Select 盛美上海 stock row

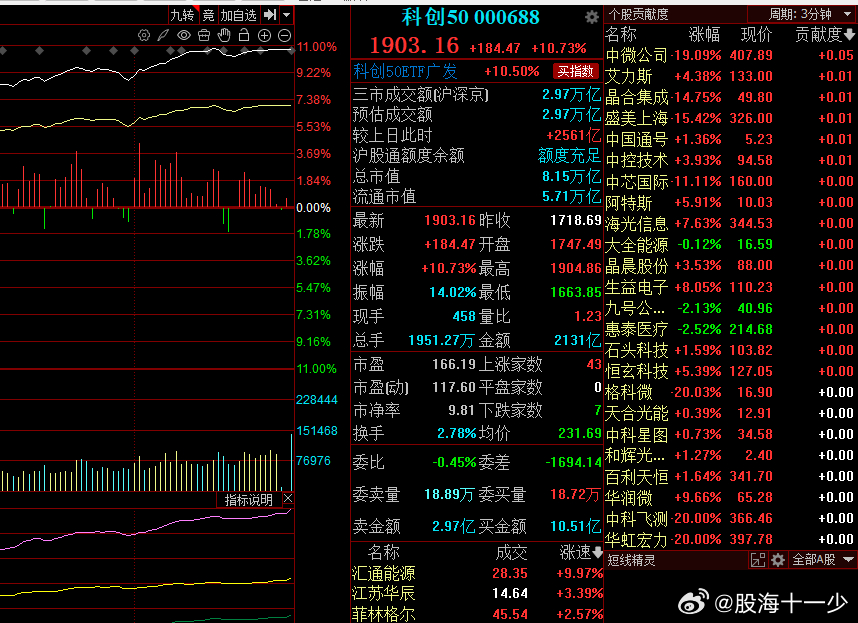click(730, 118)
